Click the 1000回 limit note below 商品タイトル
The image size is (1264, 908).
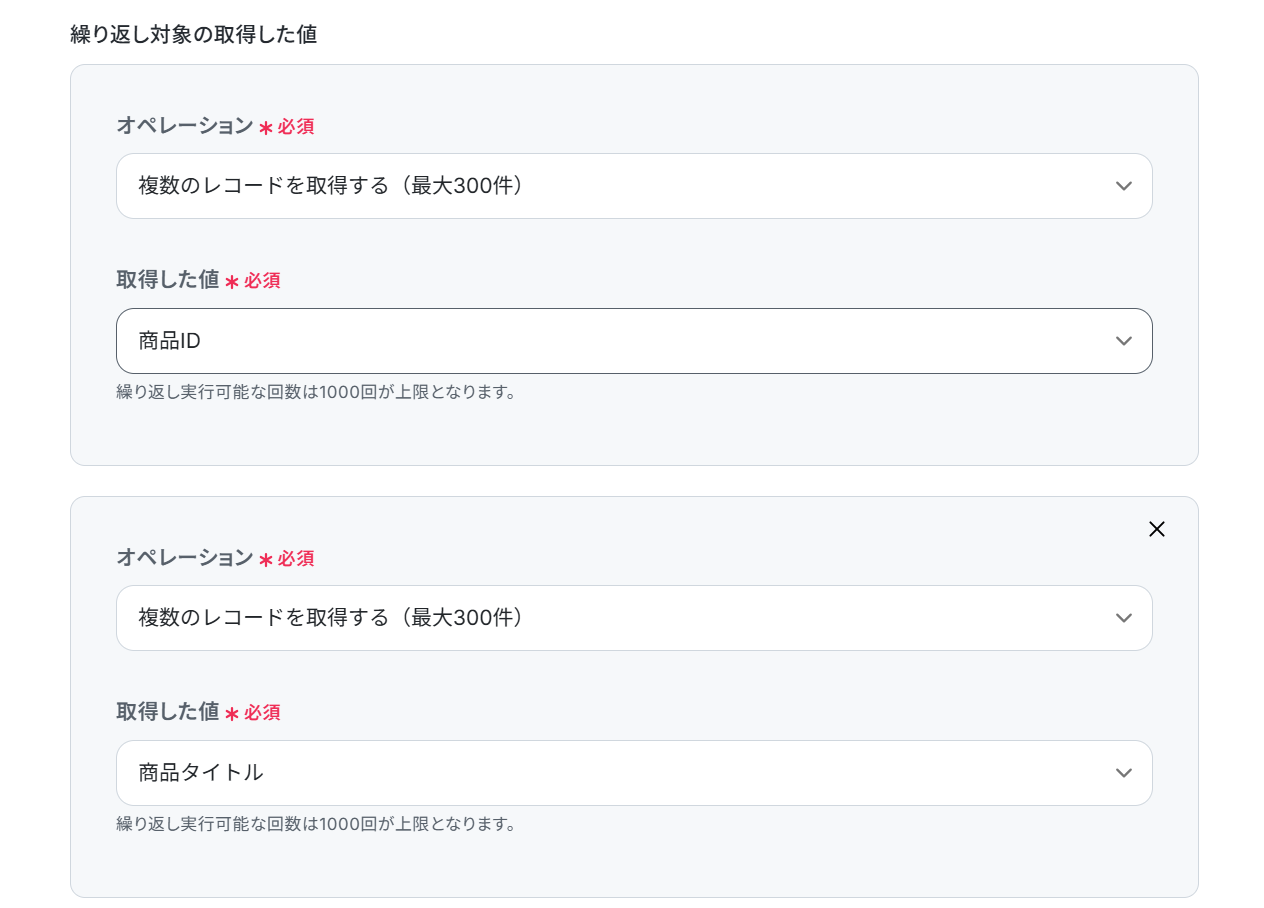pos(316,824)
